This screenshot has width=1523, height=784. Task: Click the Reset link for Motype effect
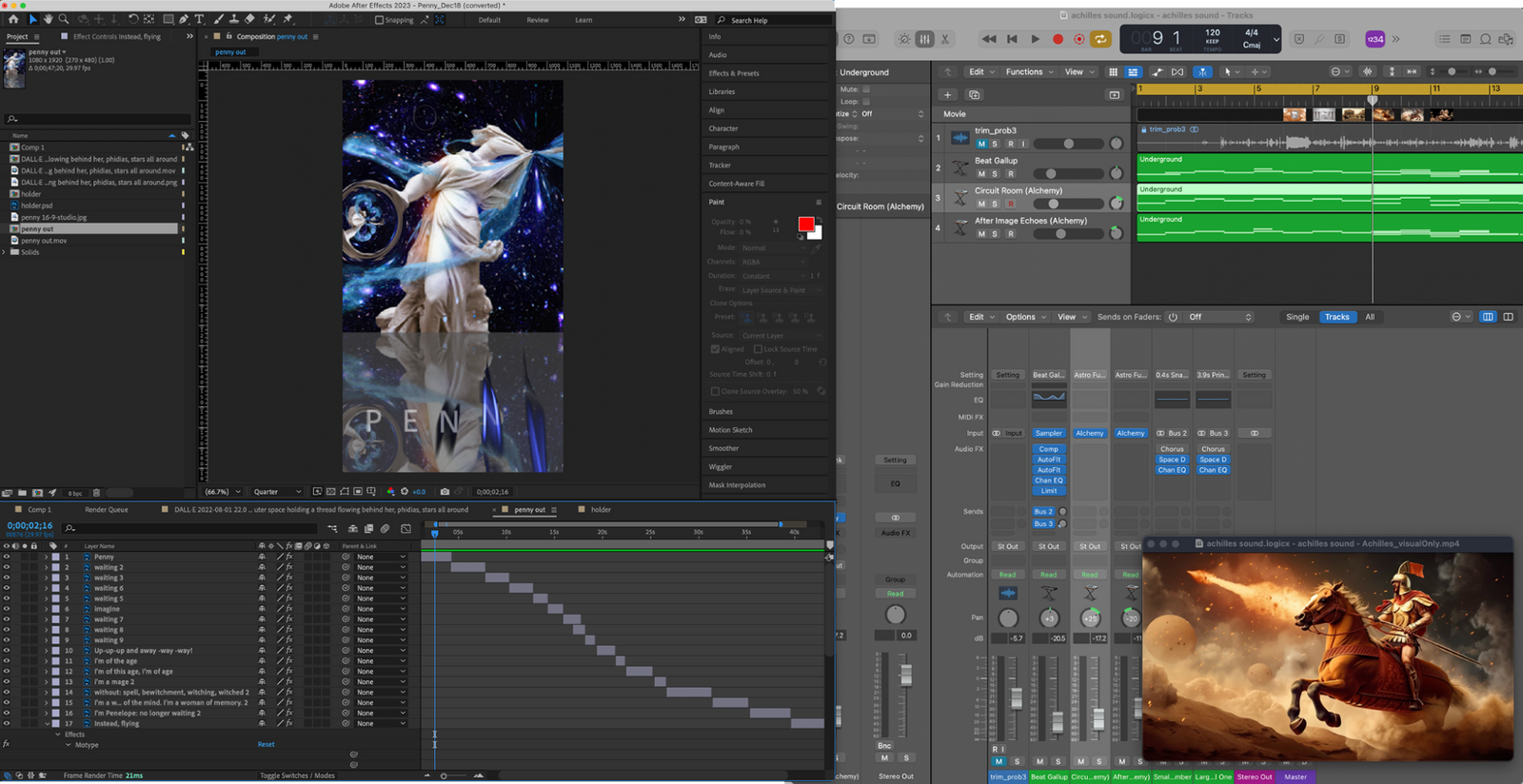tap(266, 745)
